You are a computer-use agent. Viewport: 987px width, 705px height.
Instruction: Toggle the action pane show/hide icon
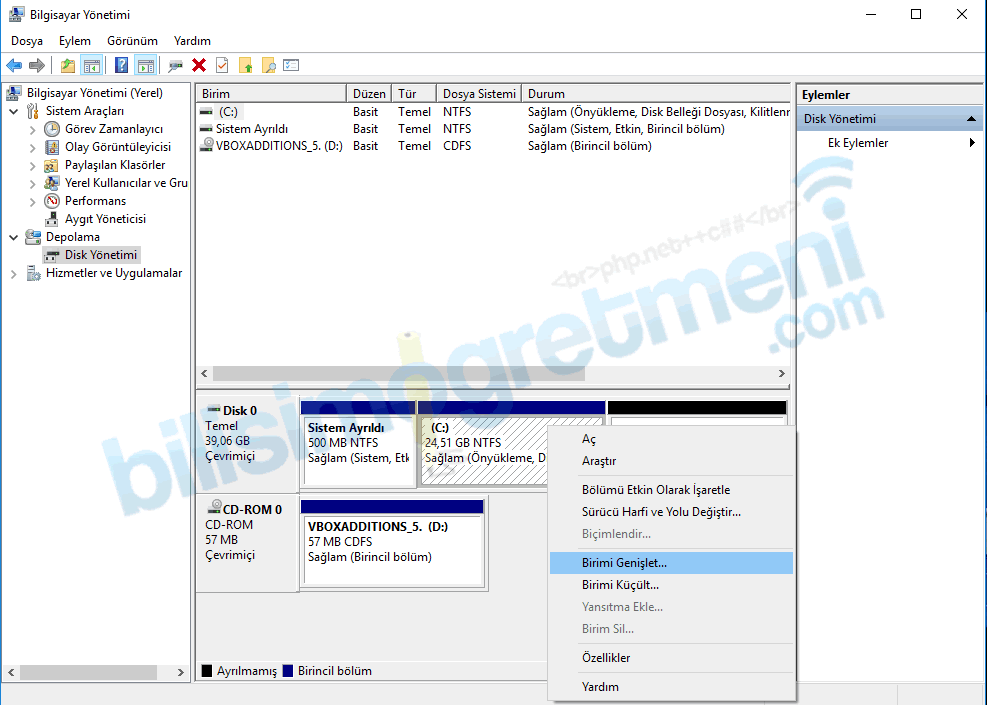pyautogui.click(x=146, y=66)
